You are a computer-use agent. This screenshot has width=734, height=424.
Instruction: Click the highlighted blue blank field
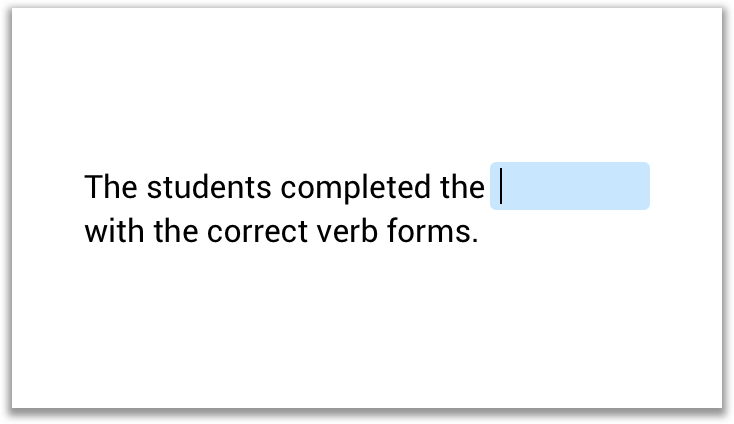pos(570,186)
